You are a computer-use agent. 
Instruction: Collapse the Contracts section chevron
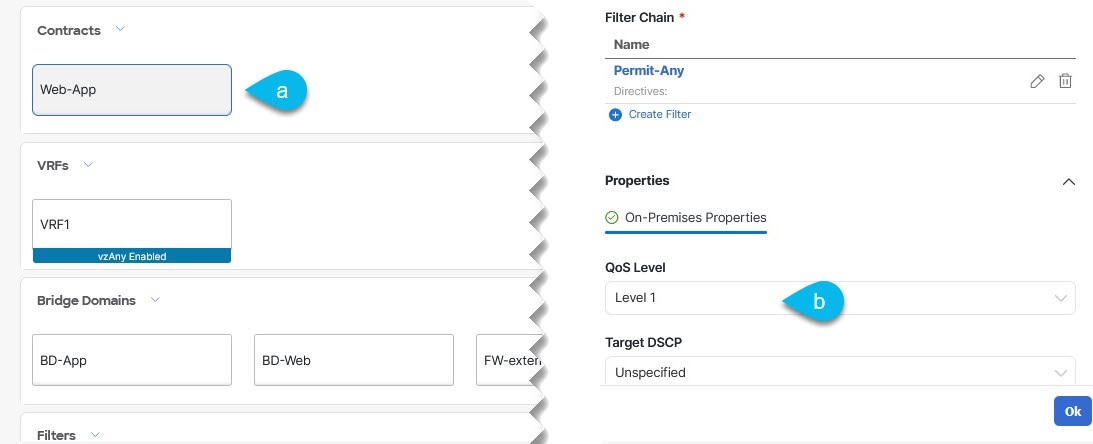pyautogui.click(x=120, y=29)
